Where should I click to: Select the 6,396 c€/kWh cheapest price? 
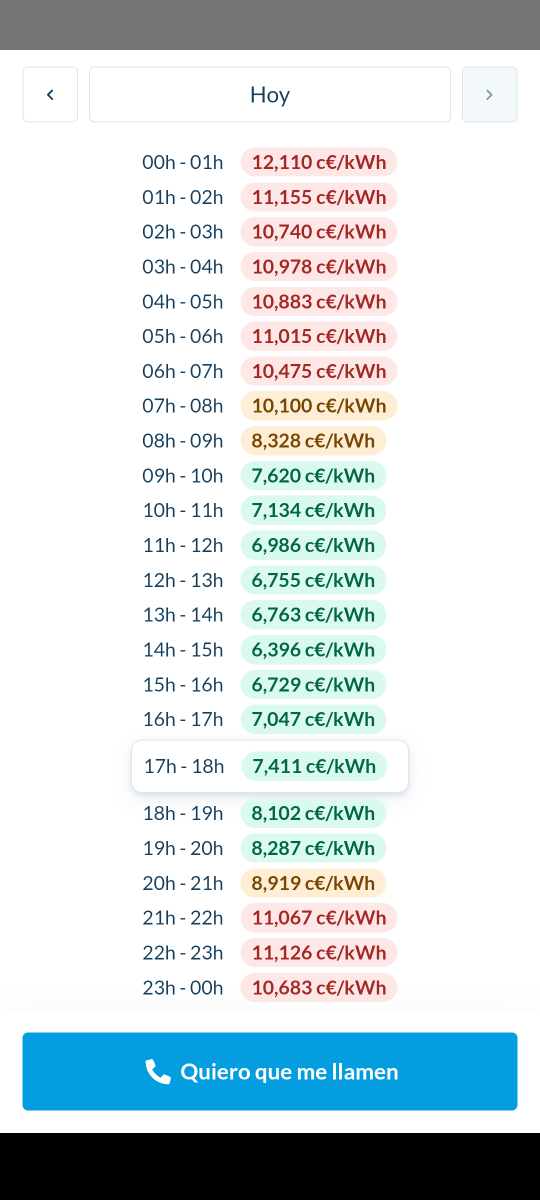pos(313,650)
